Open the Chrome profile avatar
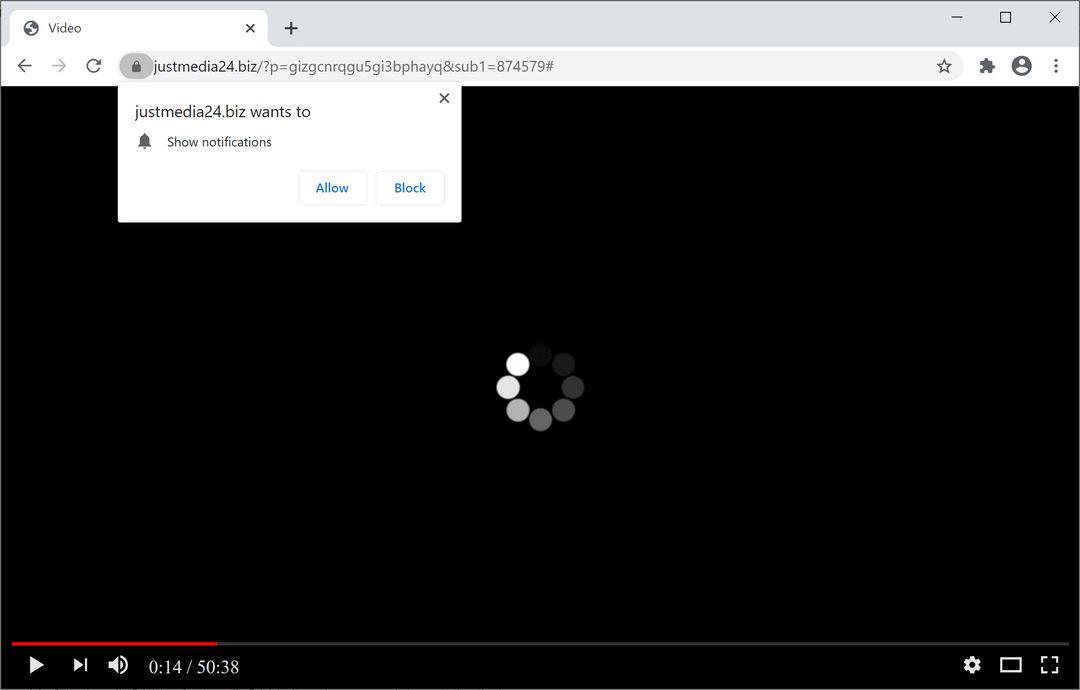 coord(1021,66)
